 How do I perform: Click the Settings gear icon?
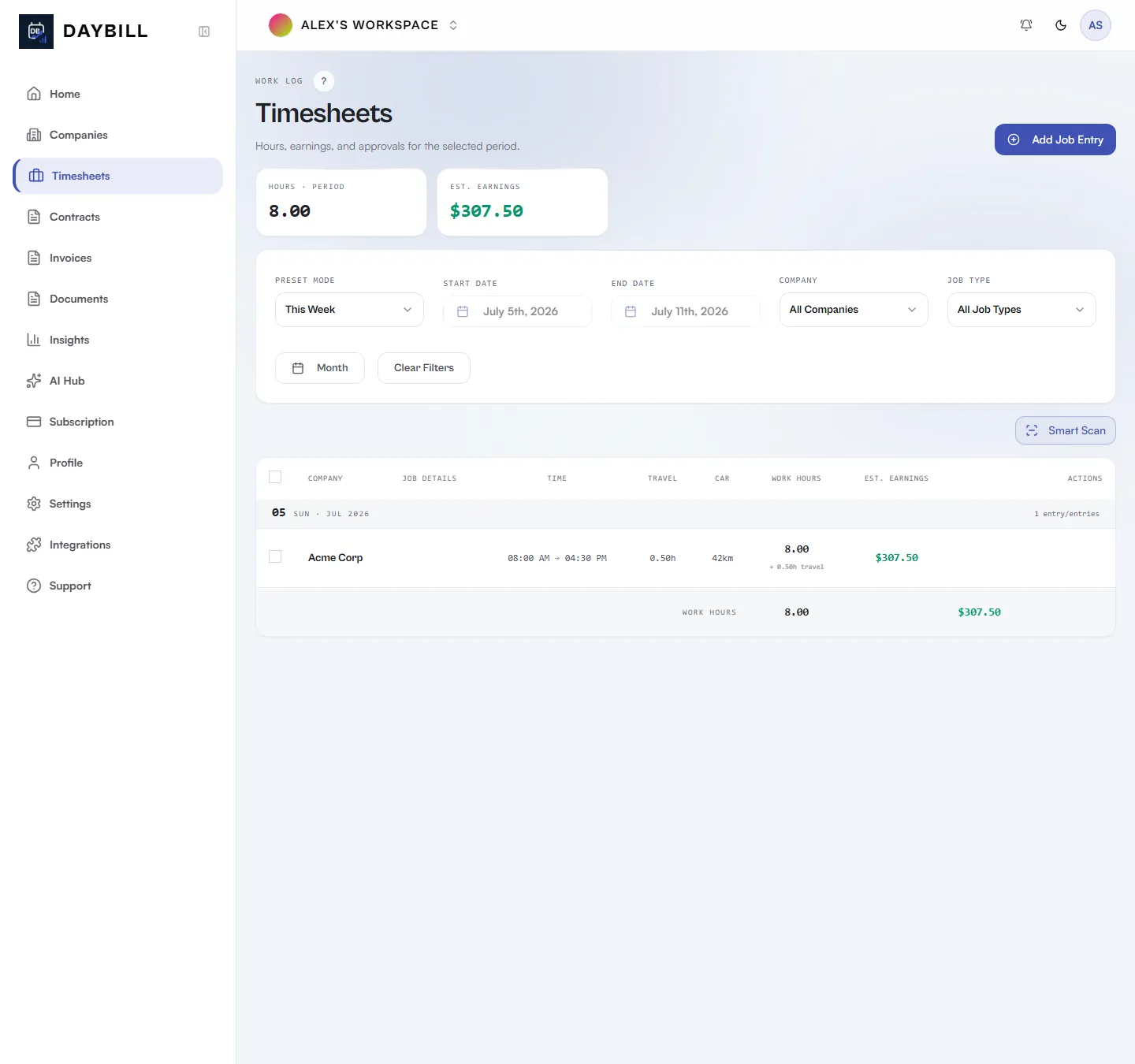(x=34, y=504)
